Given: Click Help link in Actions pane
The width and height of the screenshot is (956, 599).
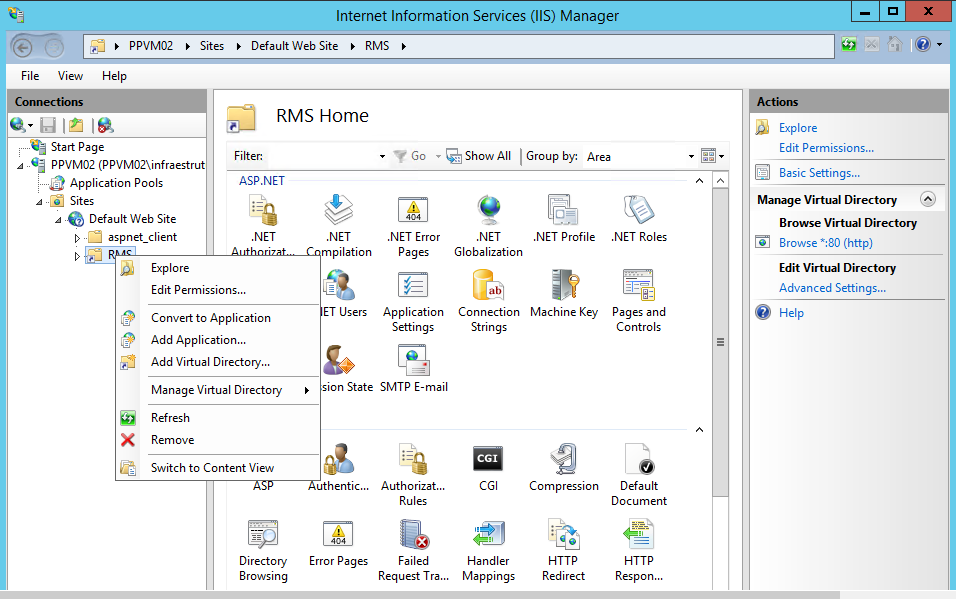Looking at the screenshot, I should [x=791, y=313].
